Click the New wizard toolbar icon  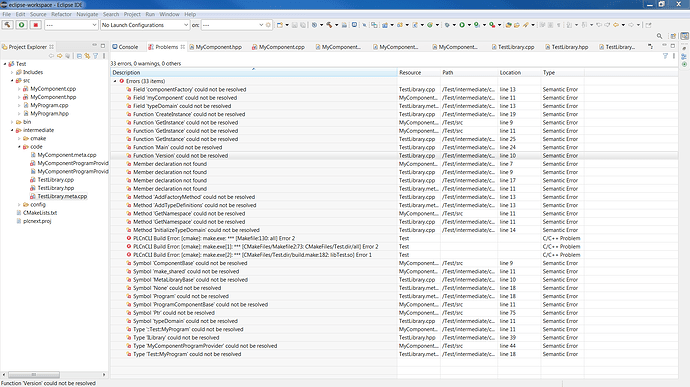(279, 25)
